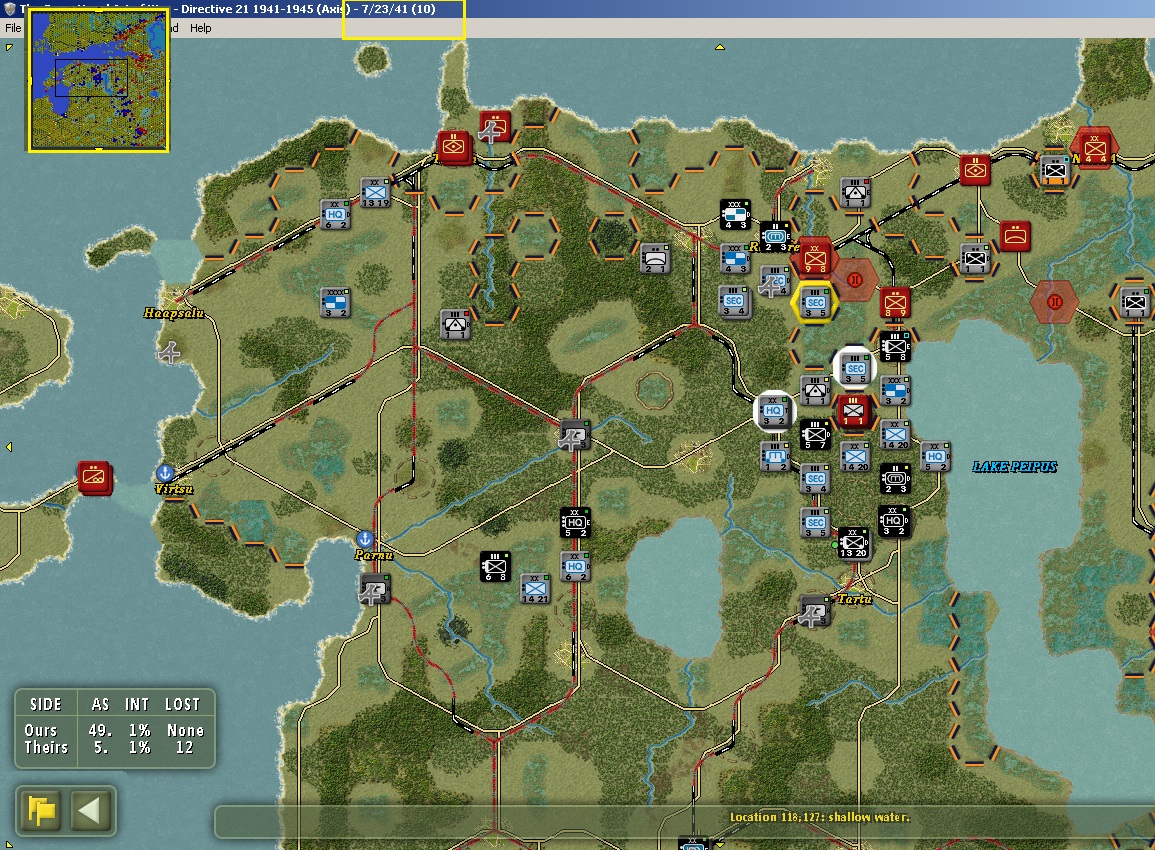
Task: Click the 'Theirs' row in losses panel
Action: (x=114, y=748)
